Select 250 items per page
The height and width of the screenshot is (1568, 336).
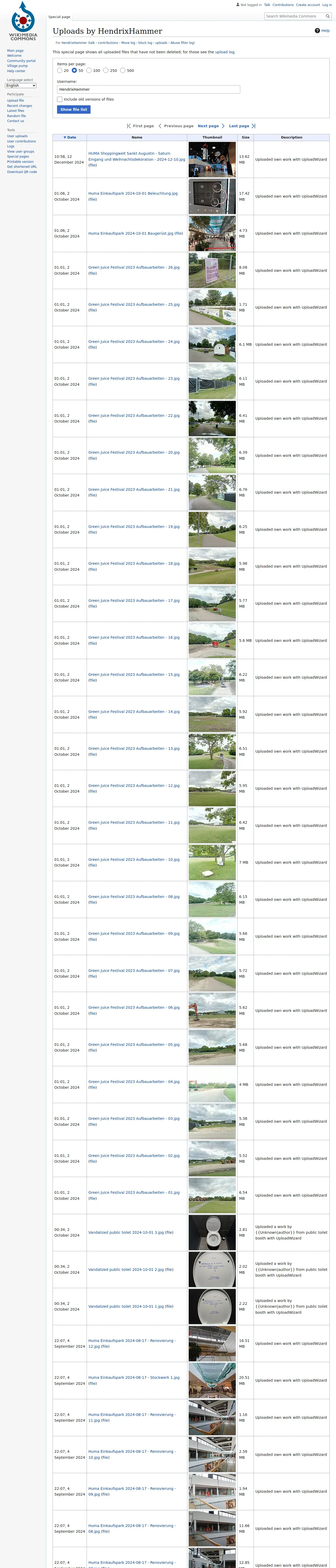106,71
